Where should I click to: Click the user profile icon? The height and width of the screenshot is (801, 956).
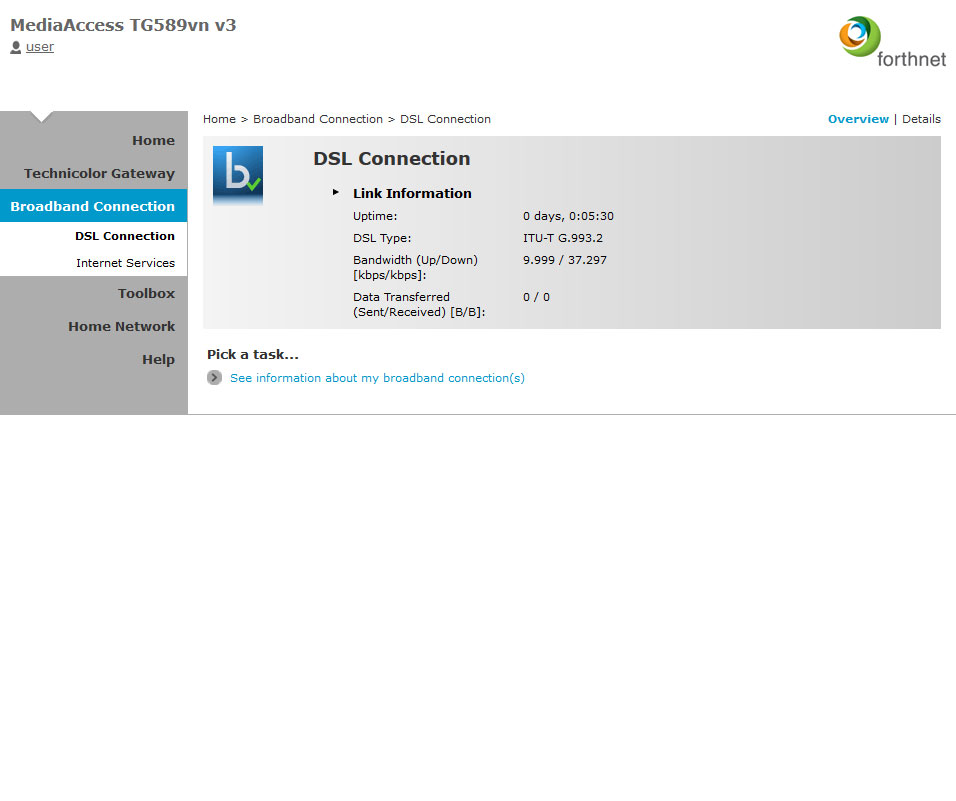point(16,47)
